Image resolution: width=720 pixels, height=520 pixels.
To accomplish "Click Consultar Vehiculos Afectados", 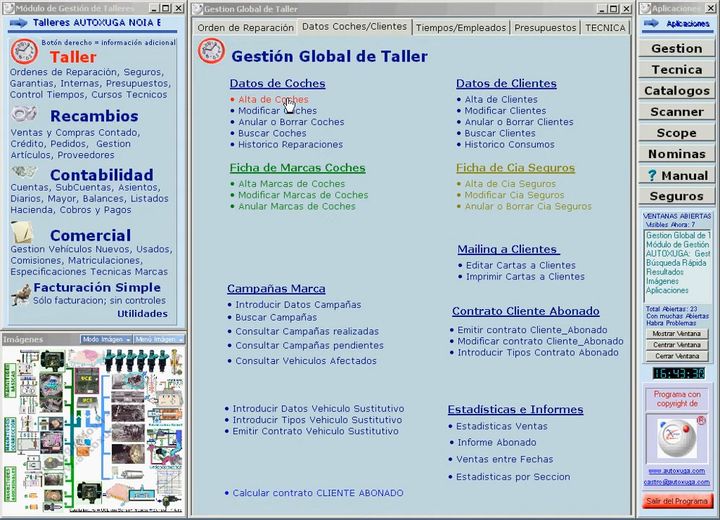I will (306, 361).
